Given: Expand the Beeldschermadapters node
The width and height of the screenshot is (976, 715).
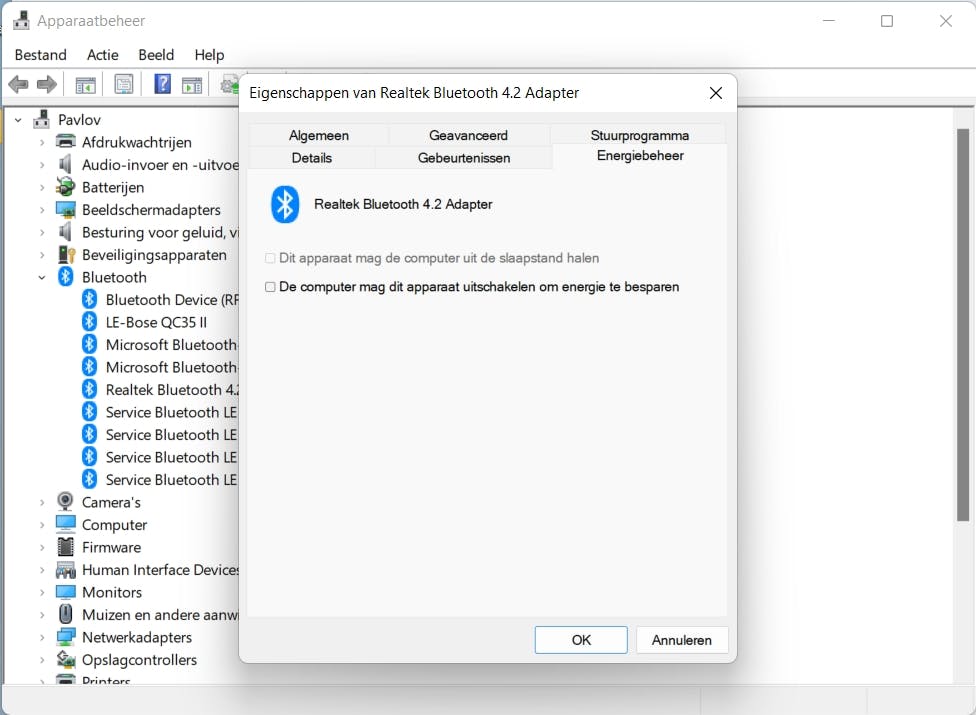Looking at the screenshot, I should coord(42,210).
